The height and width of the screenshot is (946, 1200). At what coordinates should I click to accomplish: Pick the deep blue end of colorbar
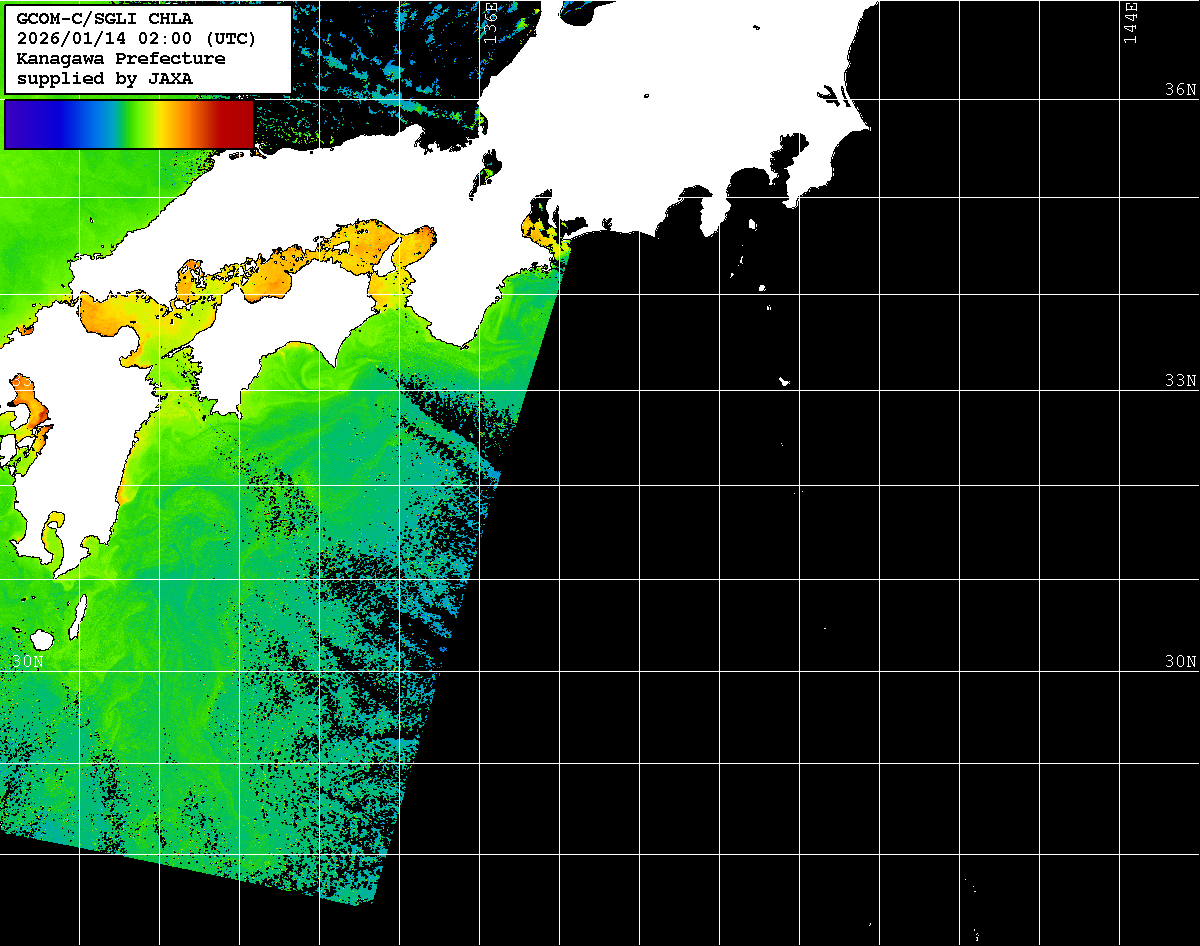pyautogui.click(x=20, y=124)
